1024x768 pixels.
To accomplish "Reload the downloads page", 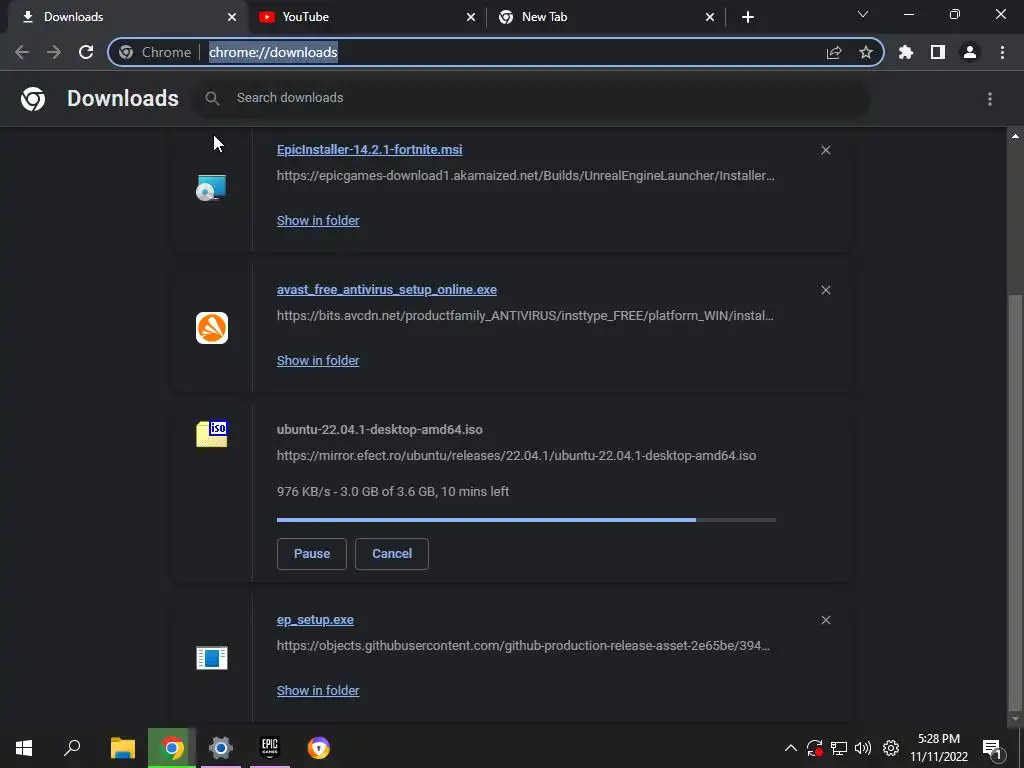I will (x=86, y=52).
